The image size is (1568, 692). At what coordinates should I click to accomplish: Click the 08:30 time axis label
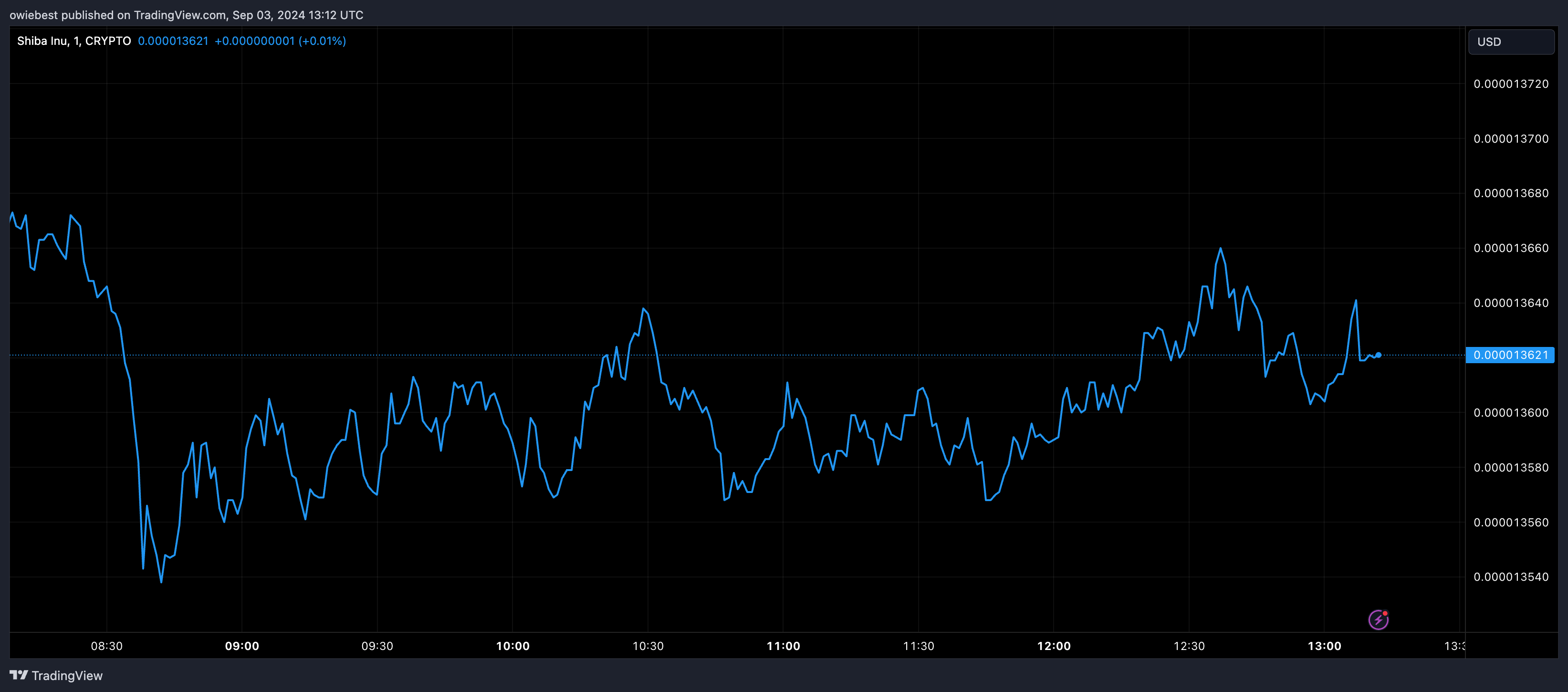pos(106,646)
